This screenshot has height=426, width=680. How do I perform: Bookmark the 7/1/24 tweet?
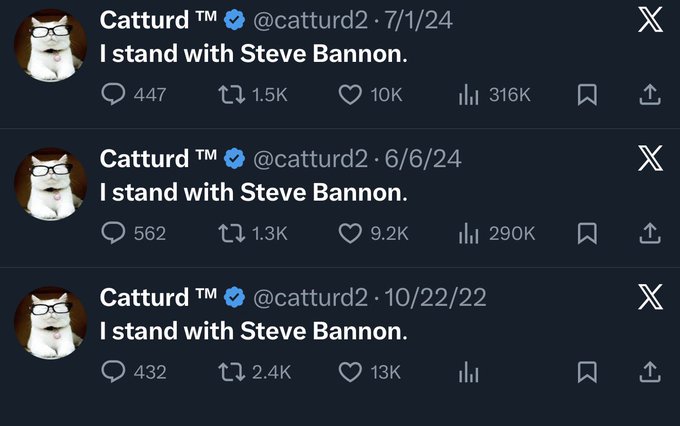pyautogui.click(x=589, y=94)
